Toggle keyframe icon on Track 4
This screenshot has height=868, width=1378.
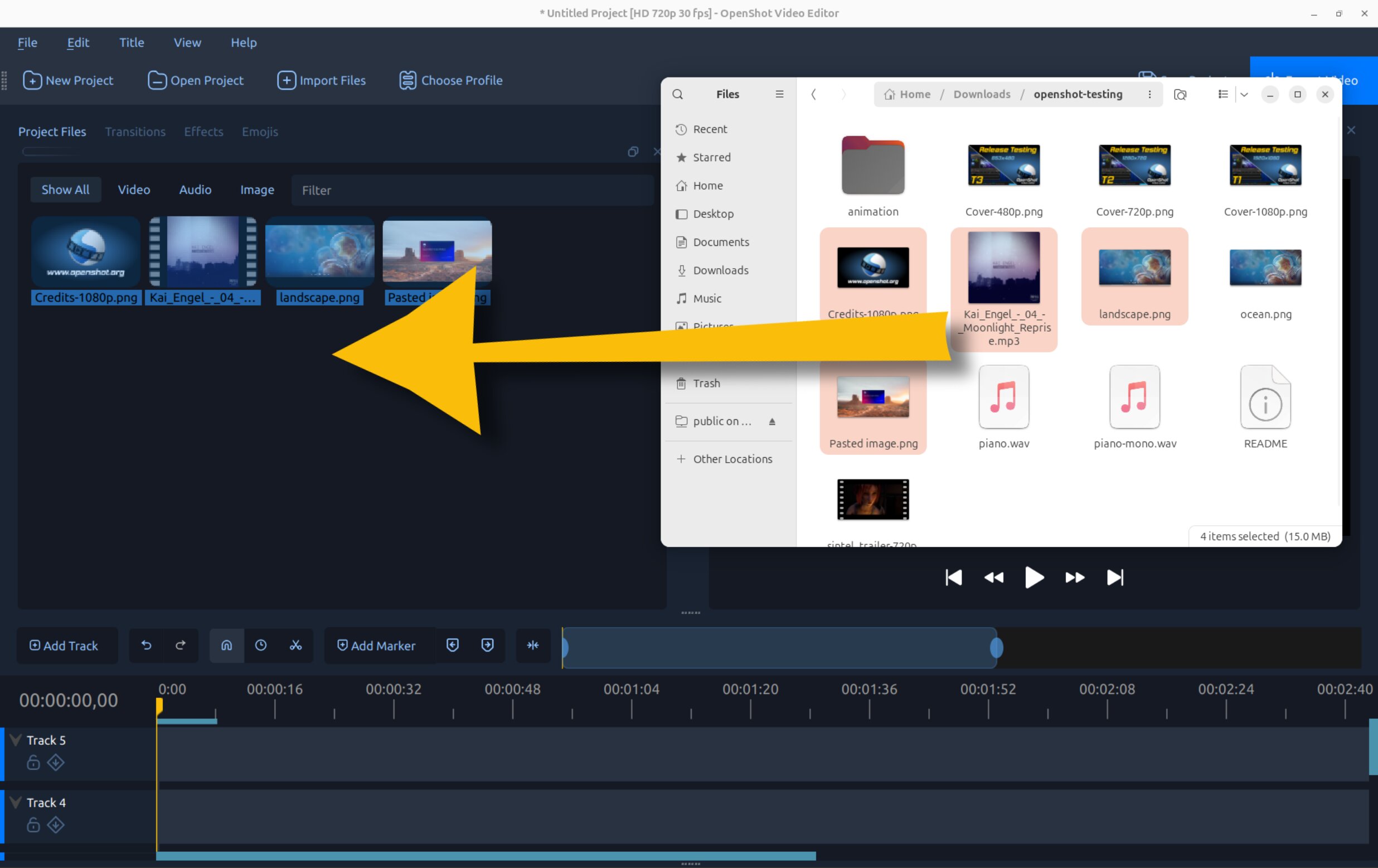point(56,825)
